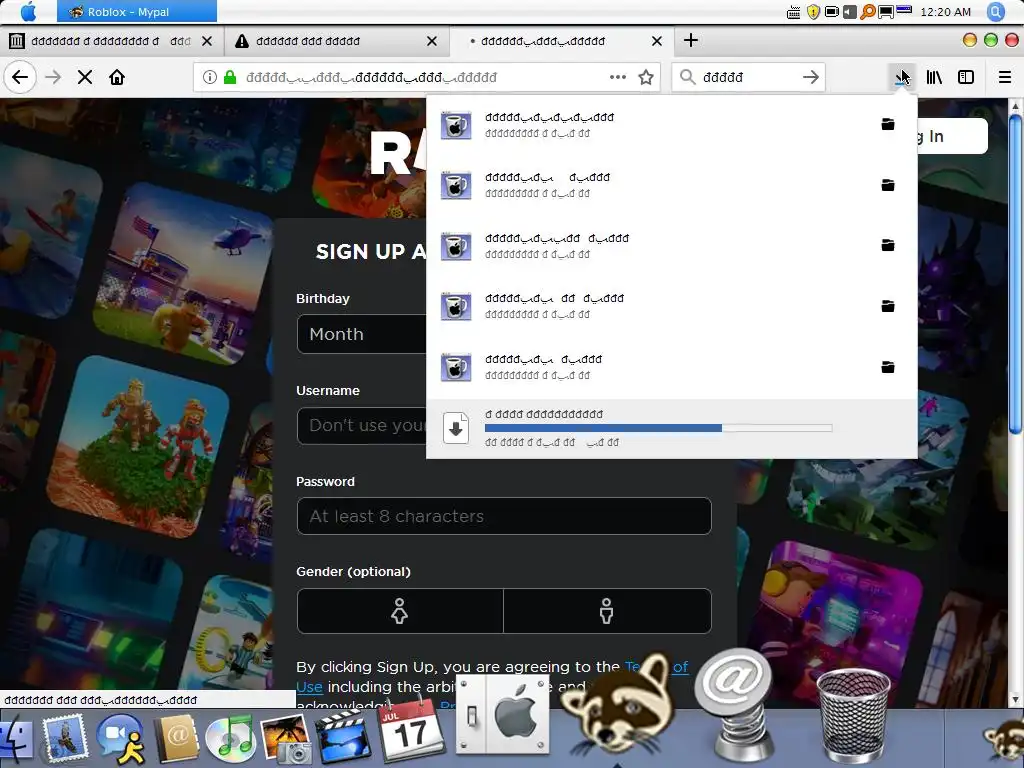1024x768 pixels.
Task: Launch iMovie clapperboard from the dock
Action: point(342,739)
